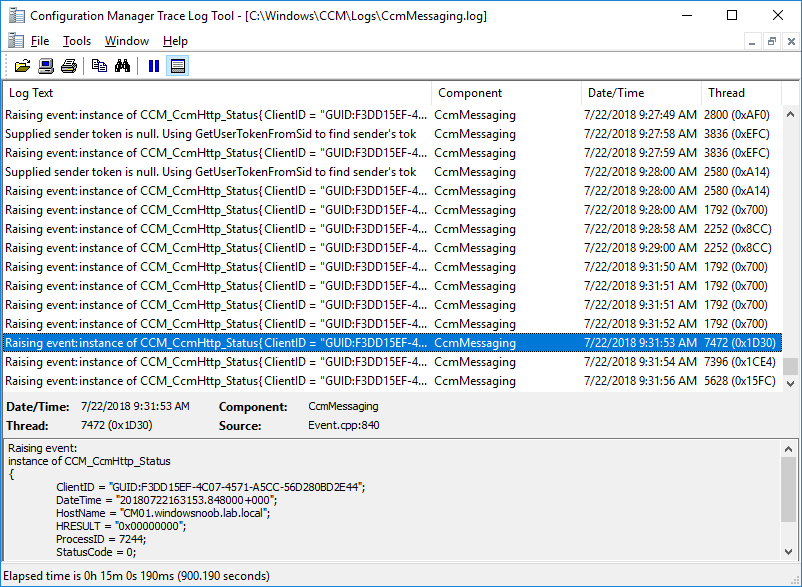Select the sender token row with thread 2580
Screen dimensions: 802x587
[393, 172]
